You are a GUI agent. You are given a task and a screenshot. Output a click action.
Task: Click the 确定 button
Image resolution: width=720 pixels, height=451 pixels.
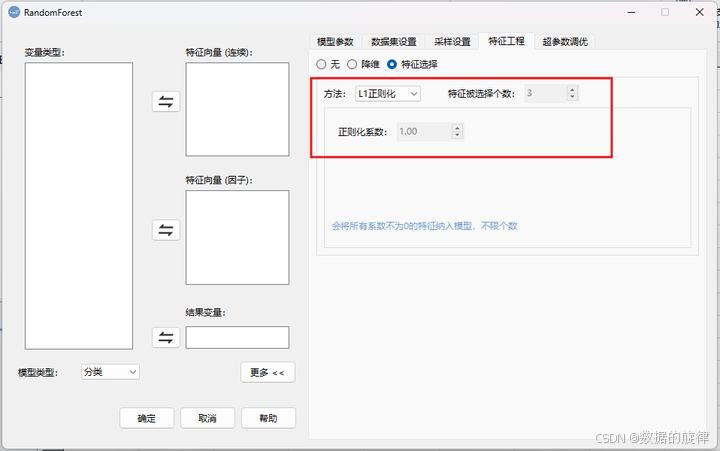coord(147,418)
